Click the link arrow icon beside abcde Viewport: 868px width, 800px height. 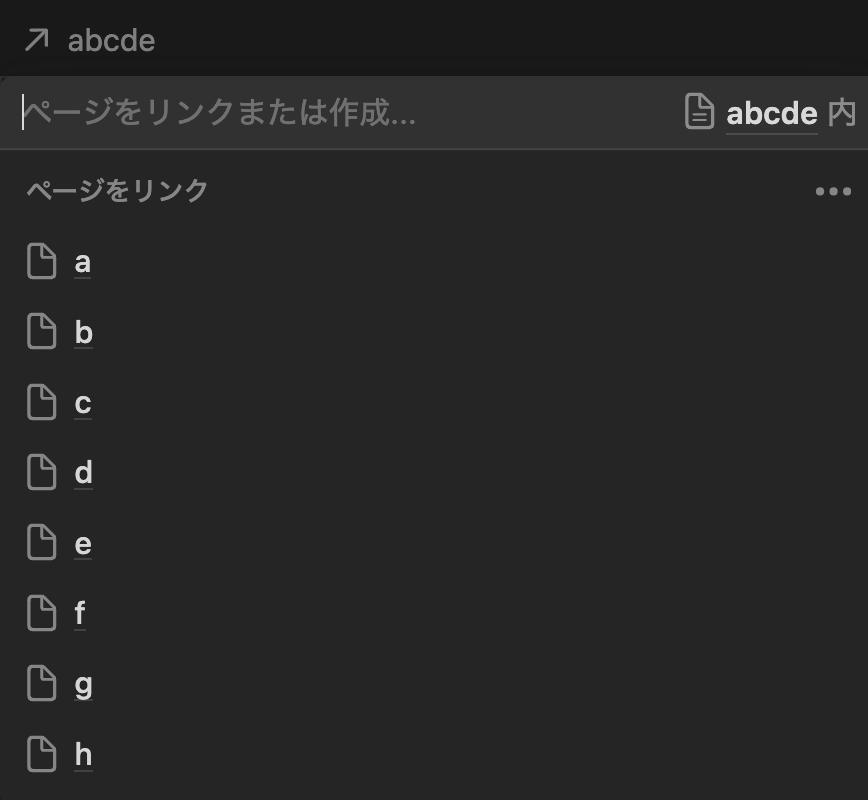click(x=37, y=40)
